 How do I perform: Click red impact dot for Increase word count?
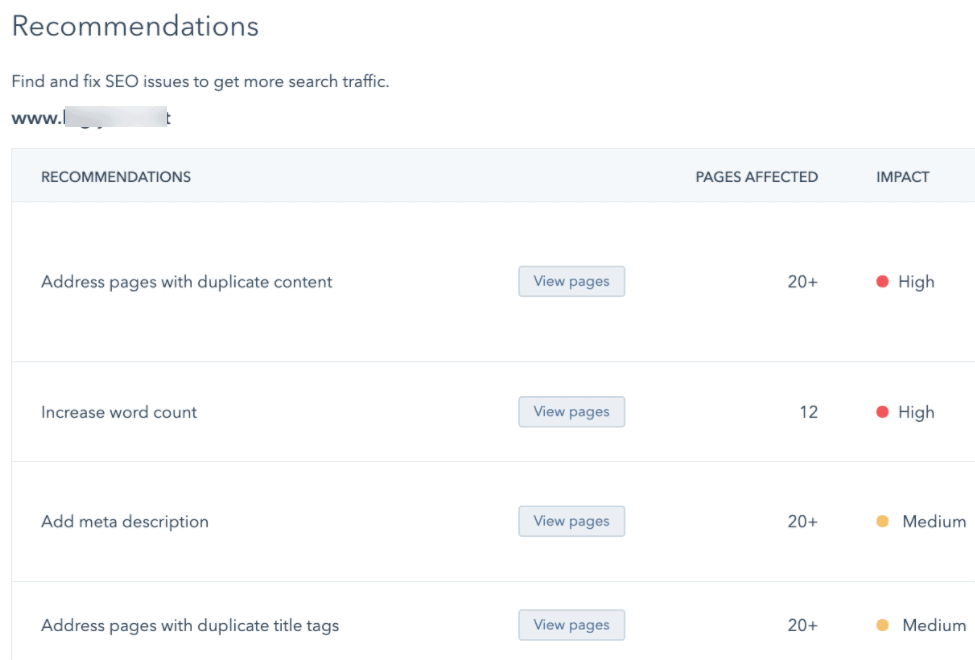coord(882,412)
